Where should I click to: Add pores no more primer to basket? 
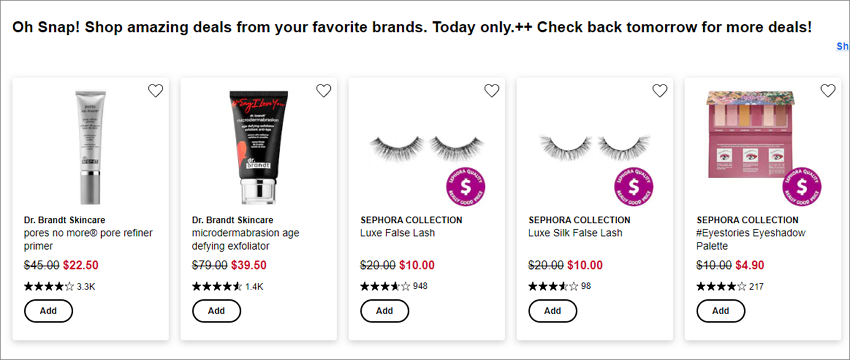point(48,311)
